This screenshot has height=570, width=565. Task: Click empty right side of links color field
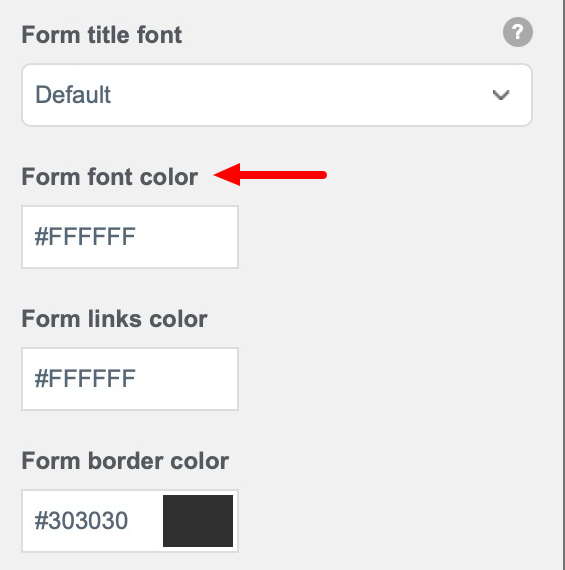click(187, 379)
